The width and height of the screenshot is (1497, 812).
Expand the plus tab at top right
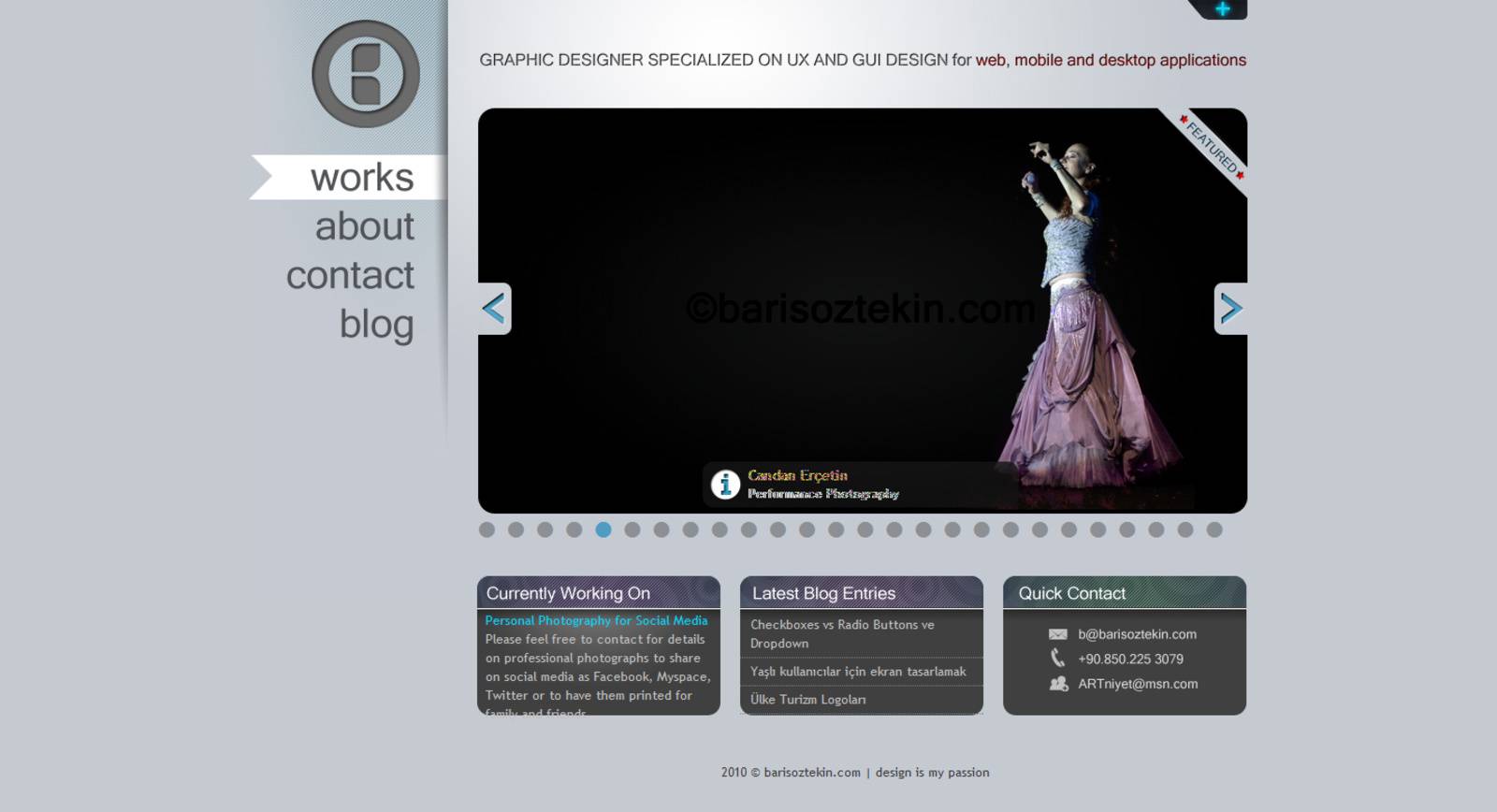click(x=1222, y=9)
